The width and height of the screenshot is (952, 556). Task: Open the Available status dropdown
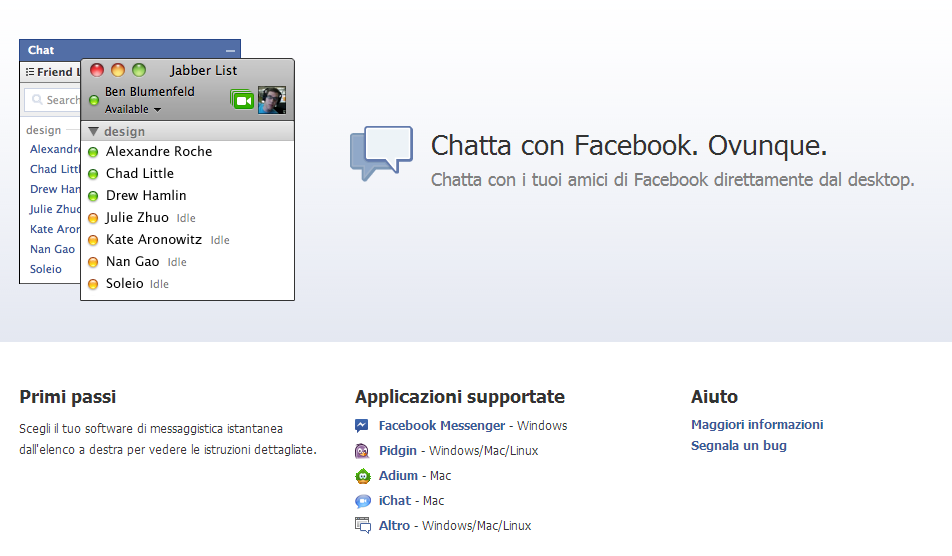point(133,109)
